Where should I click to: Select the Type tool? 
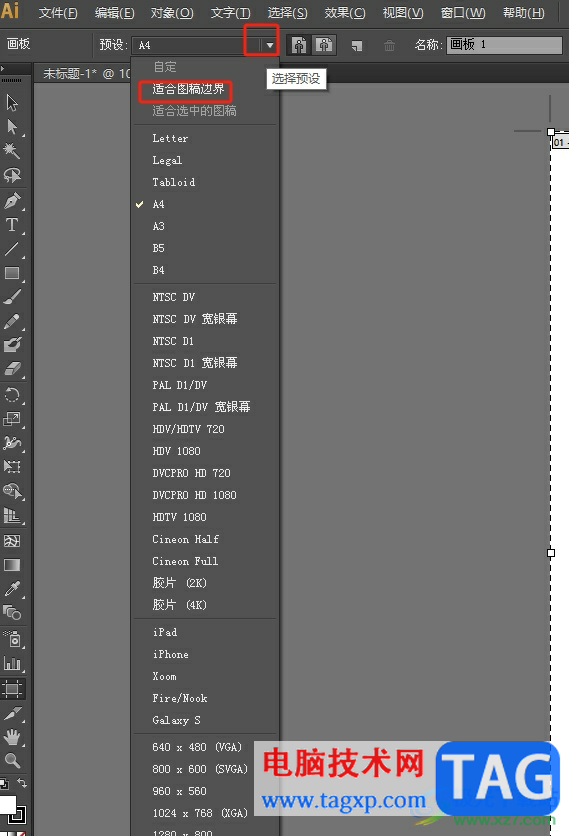point(12,224)
